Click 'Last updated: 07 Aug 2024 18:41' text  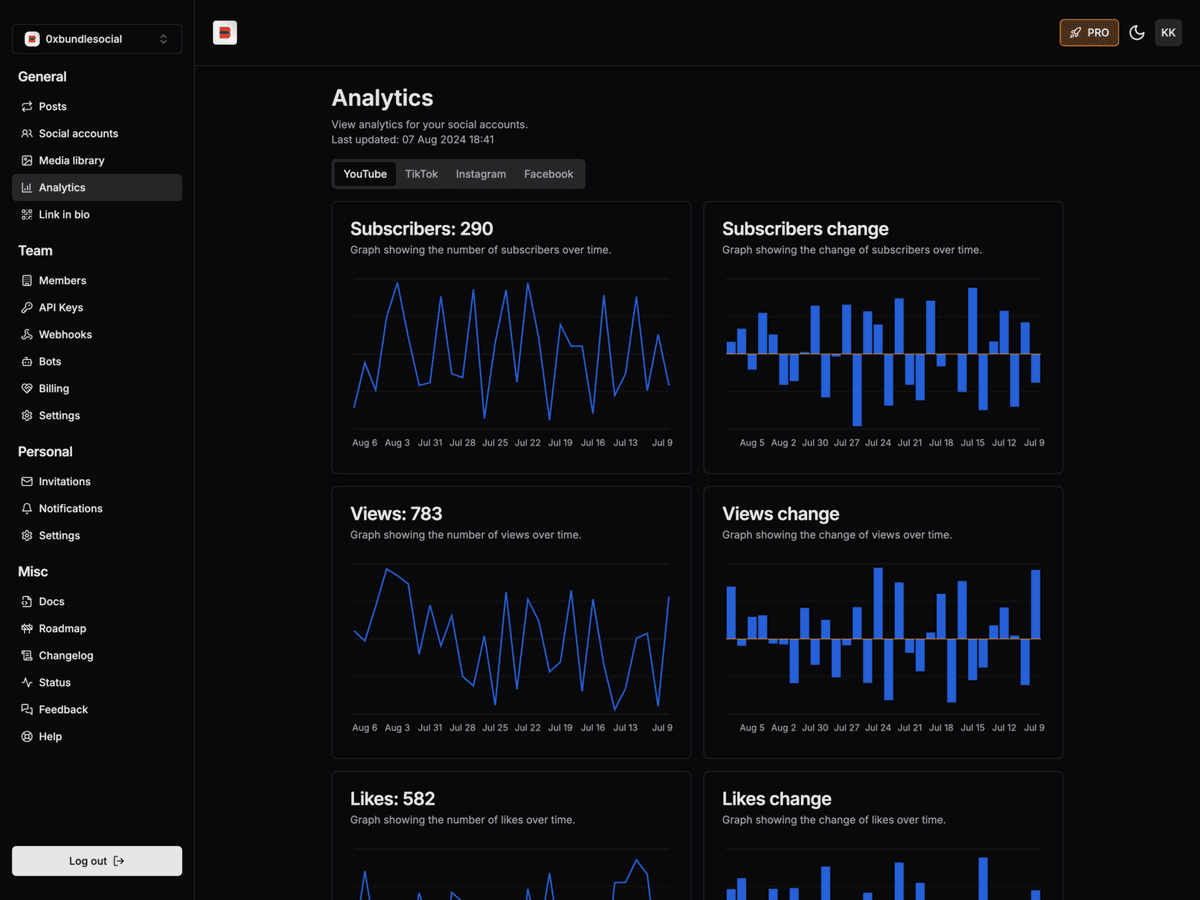(413, 140)
